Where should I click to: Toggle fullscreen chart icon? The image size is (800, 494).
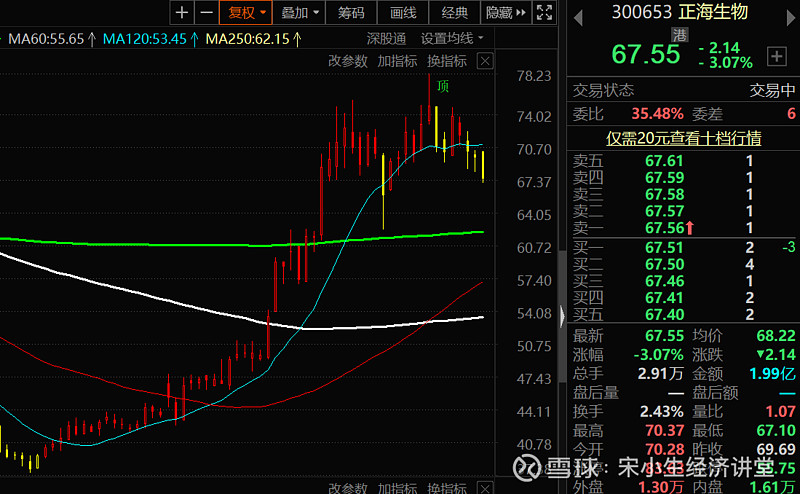(544, 12)
